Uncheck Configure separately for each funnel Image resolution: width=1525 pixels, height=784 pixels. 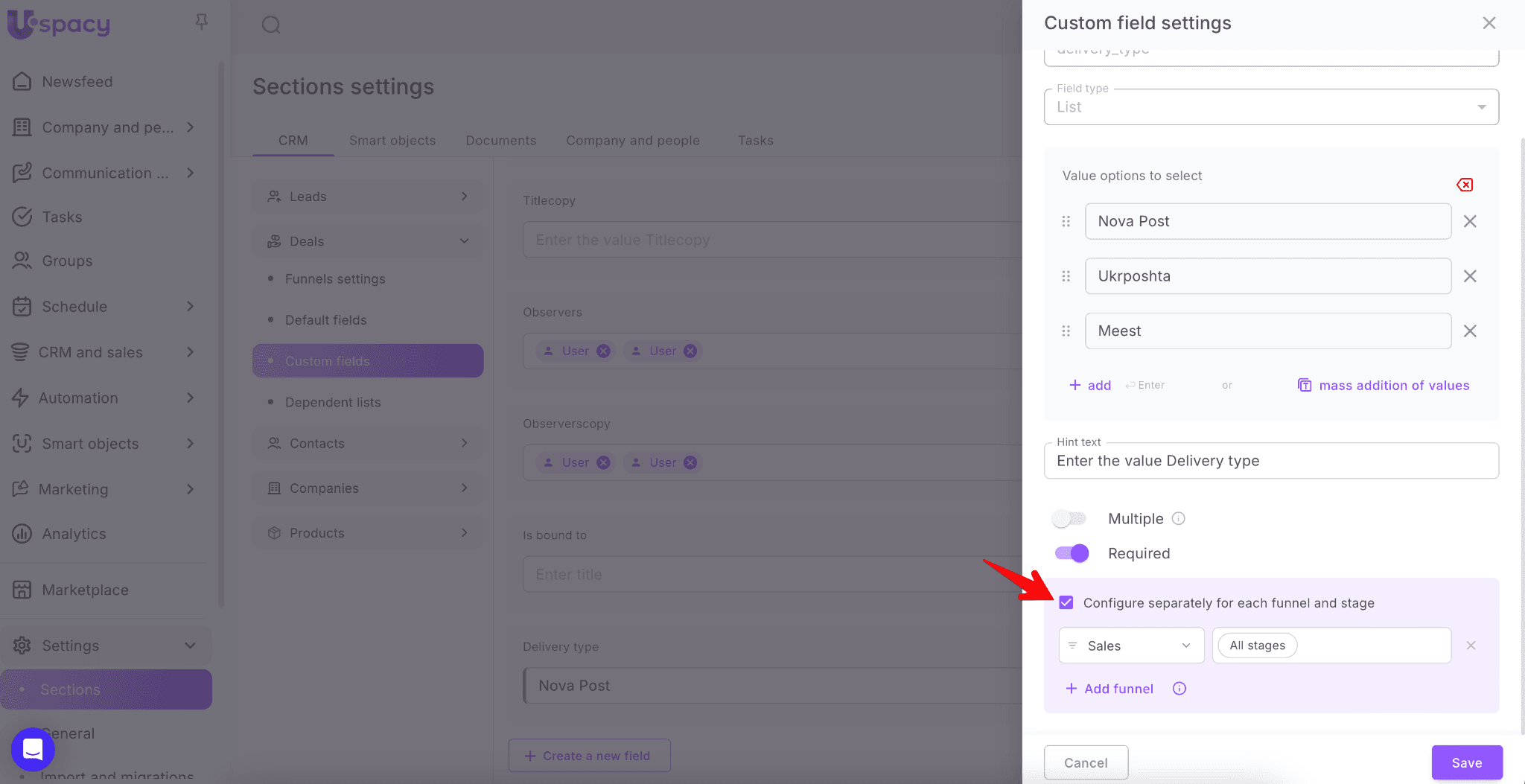(1066, 602)
